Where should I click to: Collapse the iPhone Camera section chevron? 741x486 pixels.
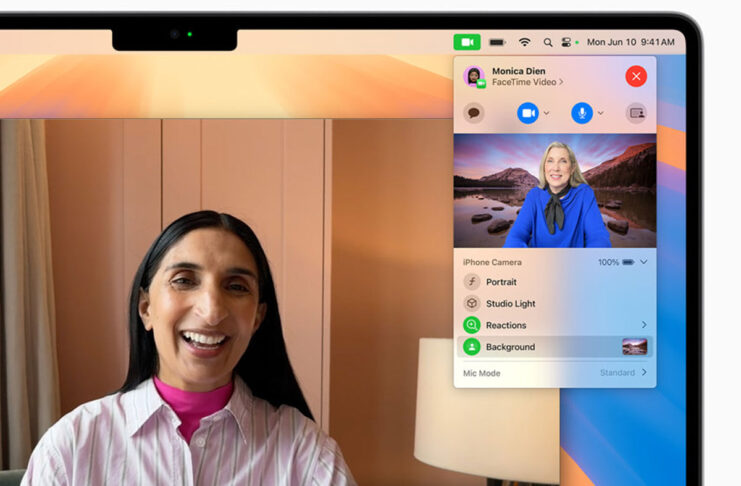coord(644,262)
